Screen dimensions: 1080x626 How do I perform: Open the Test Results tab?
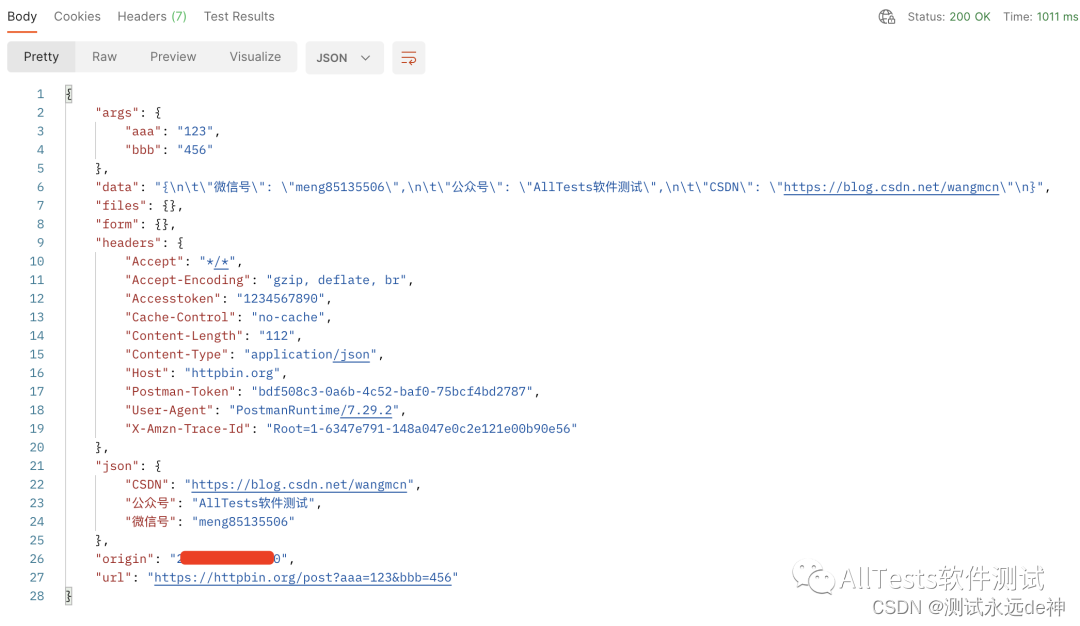pyautogui.click(x=239, y=16)
